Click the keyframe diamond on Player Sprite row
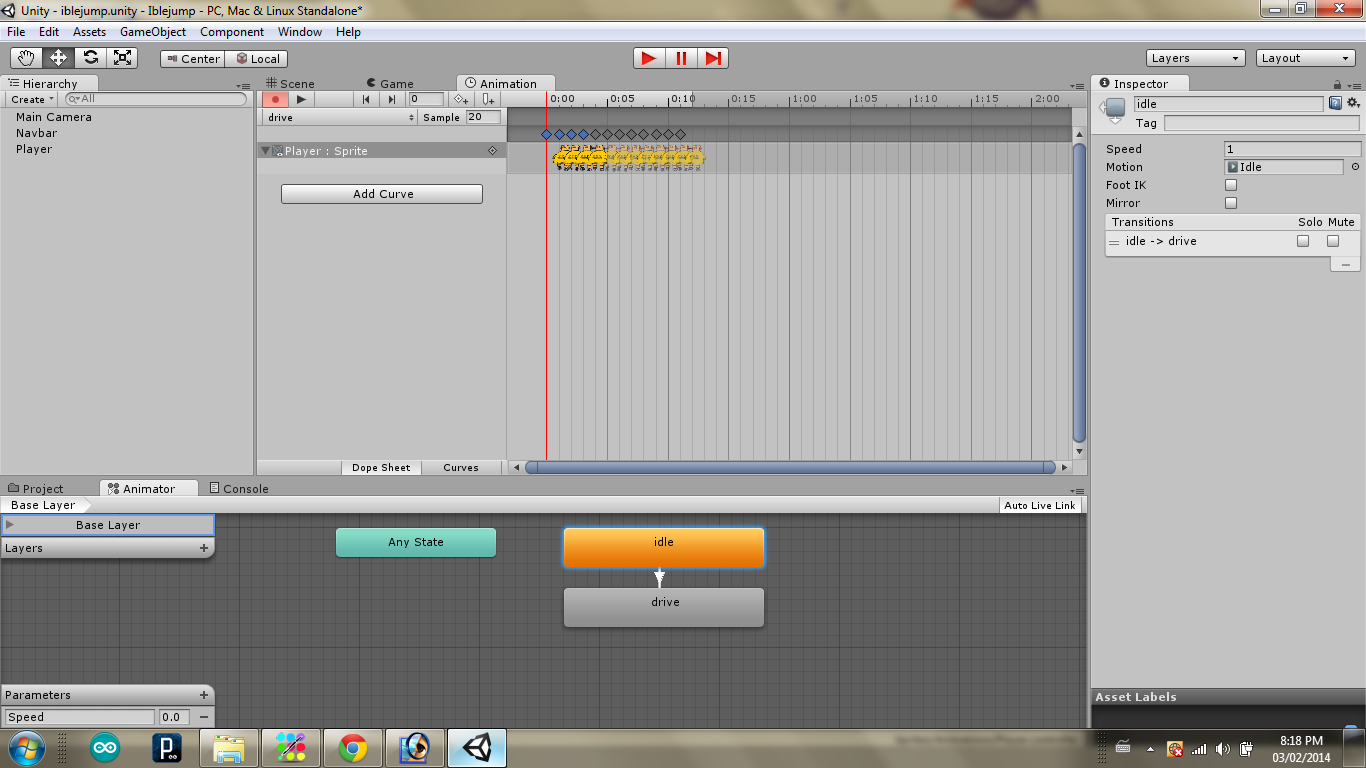 [492, 151]
